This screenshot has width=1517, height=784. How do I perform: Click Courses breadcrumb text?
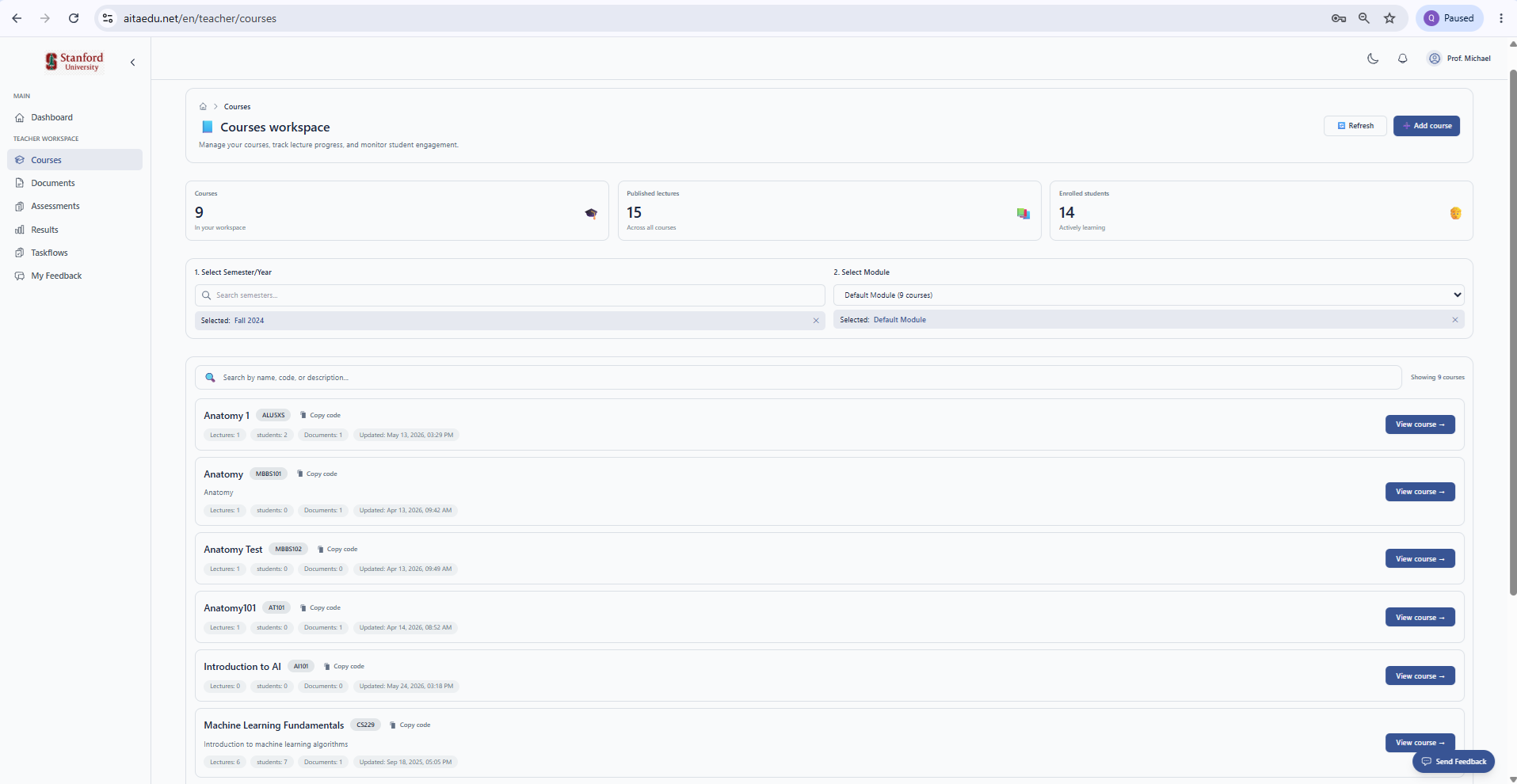coord(237,106)
